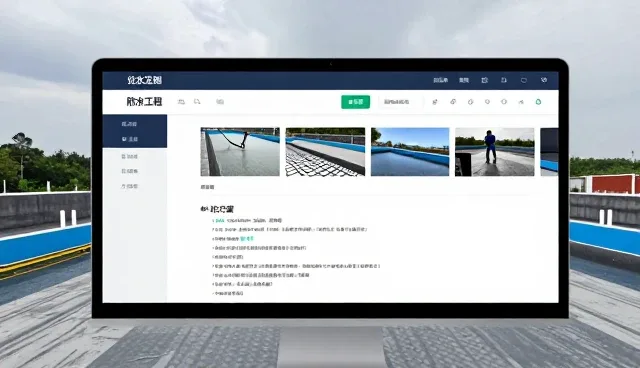Select the middle sidebar item below the navy block
This screenshot has height=368, width=640.
point(129,171)
